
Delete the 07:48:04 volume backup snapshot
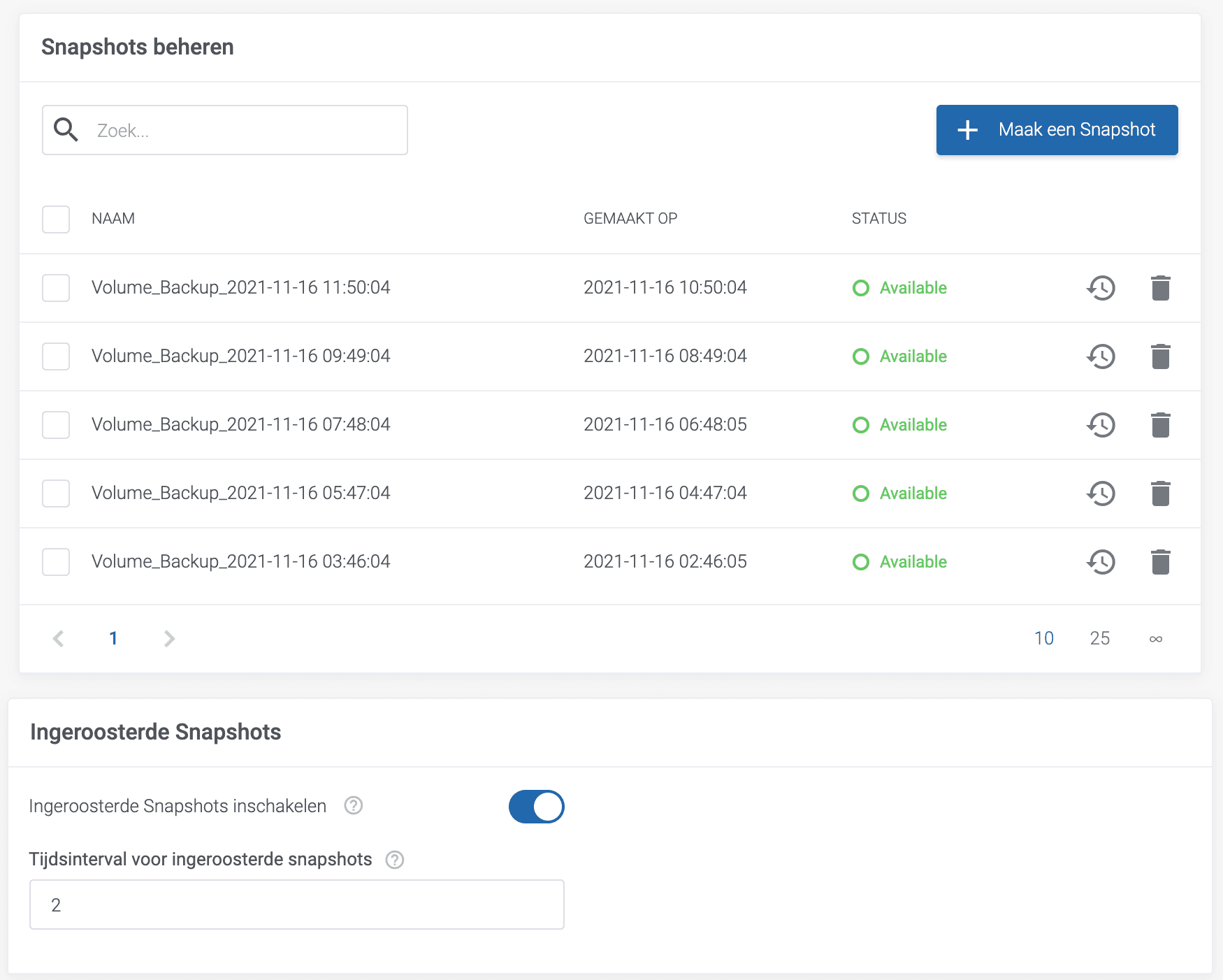1160,425
